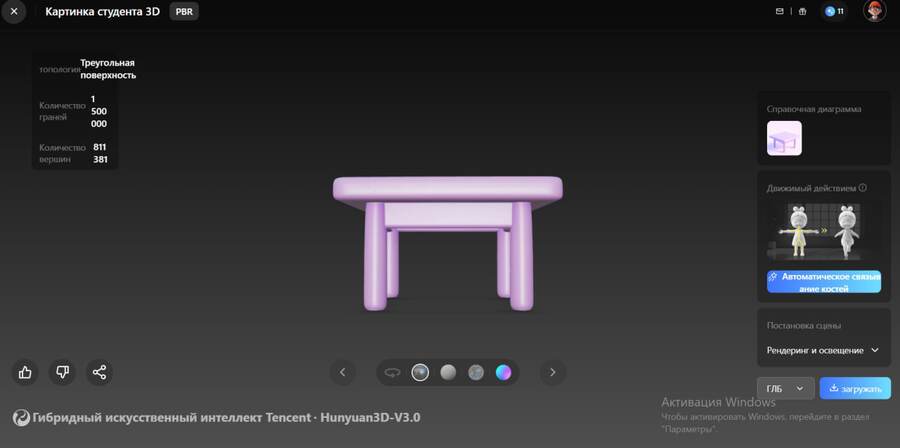
Task: Toggle auto-rotate of the model
Action: coord(392,372)
